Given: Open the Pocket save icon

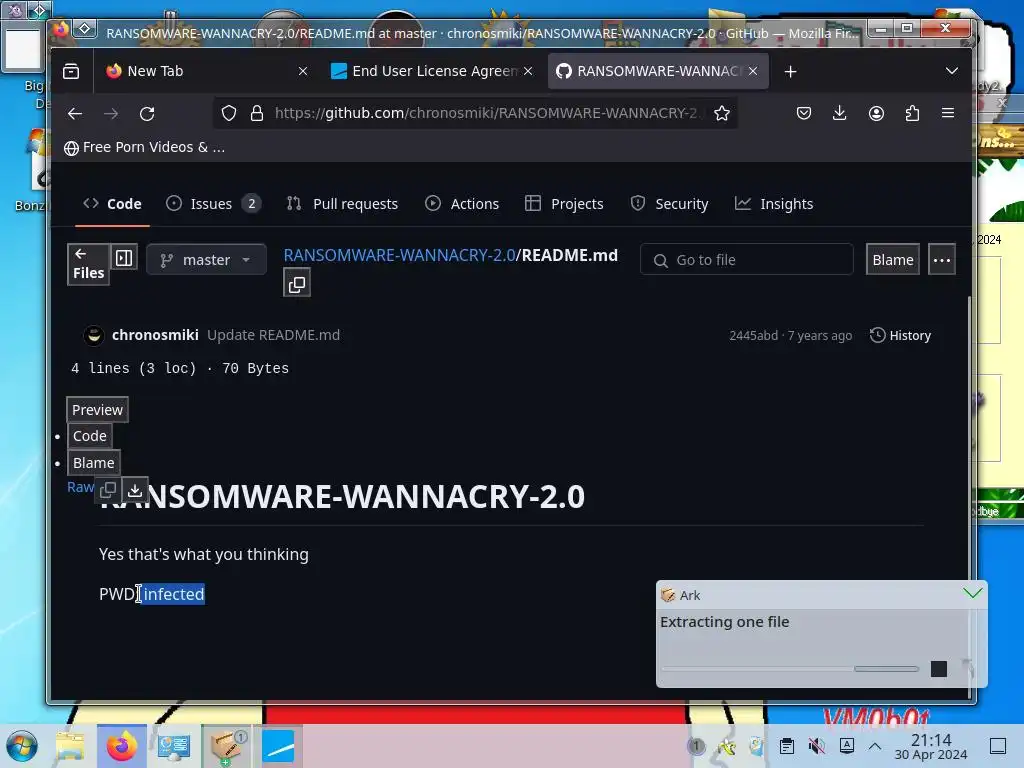Looking at the screenshot, I should tap(804, 114).
